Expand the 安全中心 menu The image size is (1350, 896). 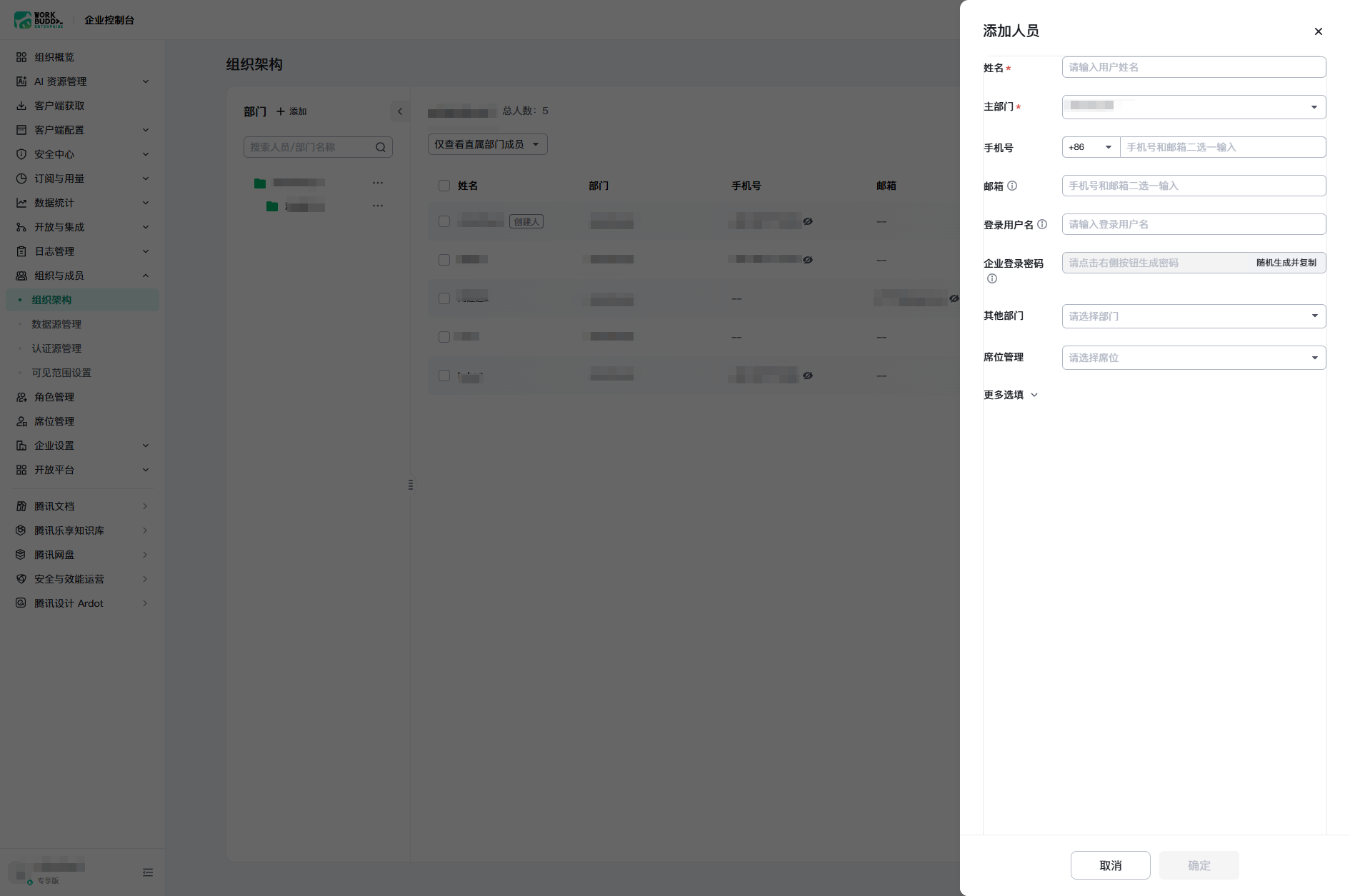click(82, 154)
